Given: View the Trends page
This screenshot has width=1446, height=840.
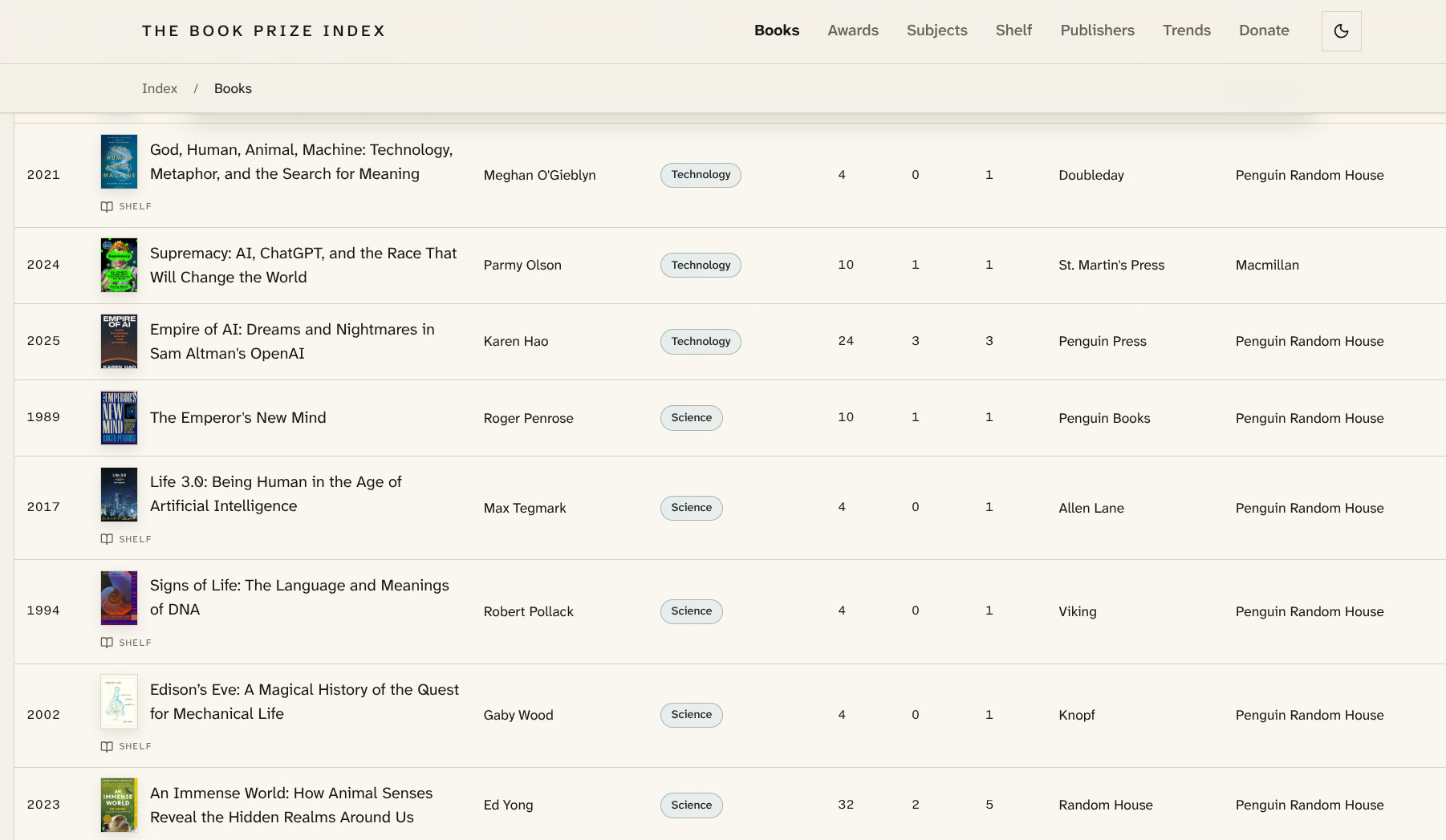Looking at the screenshot, I should (x=1187, y=30).
